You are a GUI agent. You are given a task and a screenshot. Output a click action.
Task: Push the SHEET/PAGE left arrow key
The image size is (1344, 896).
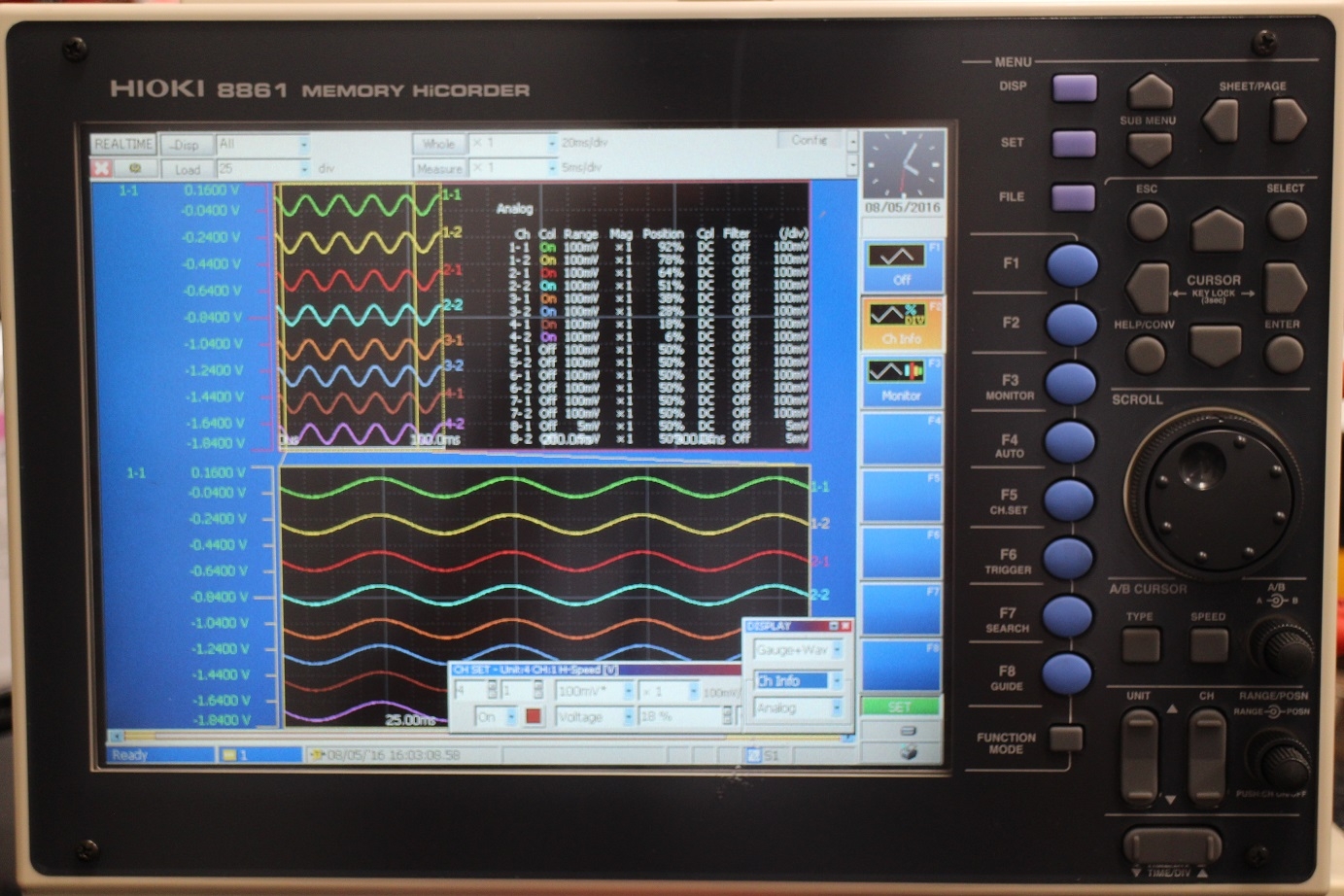1221,121
